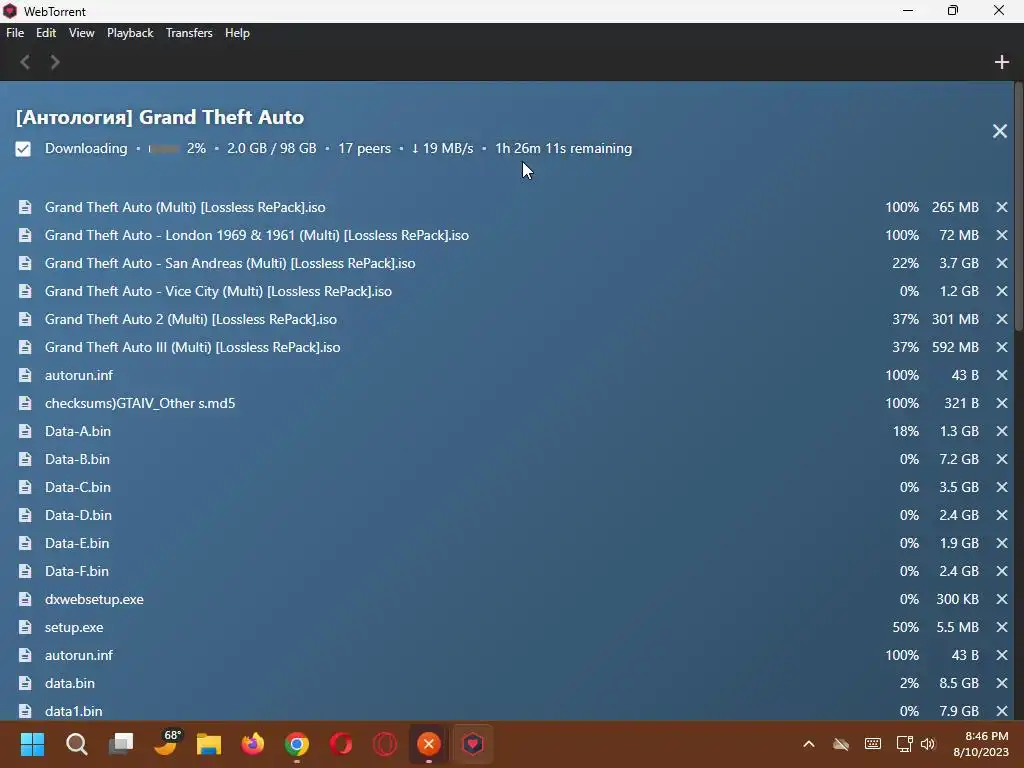Remove data1.bin from download
This screenshot has height=768, width=1024.
coord(1002,711)
